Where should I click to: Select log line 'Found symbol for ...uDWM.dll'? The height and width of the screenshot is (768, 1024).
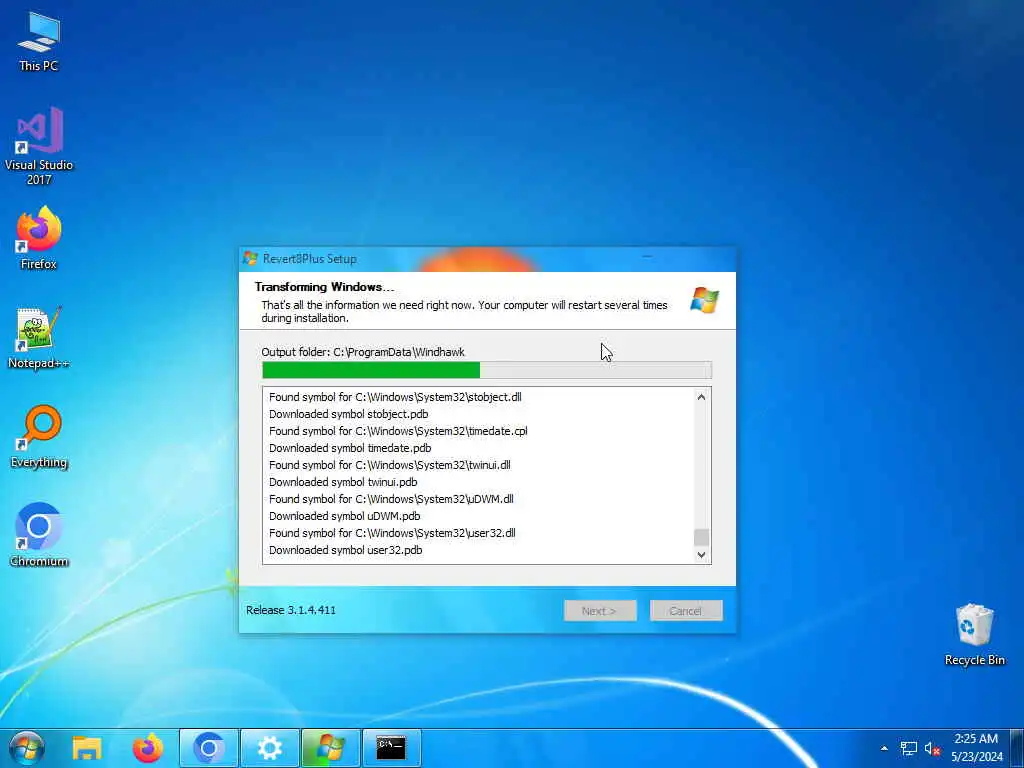(x=391, y=499)
